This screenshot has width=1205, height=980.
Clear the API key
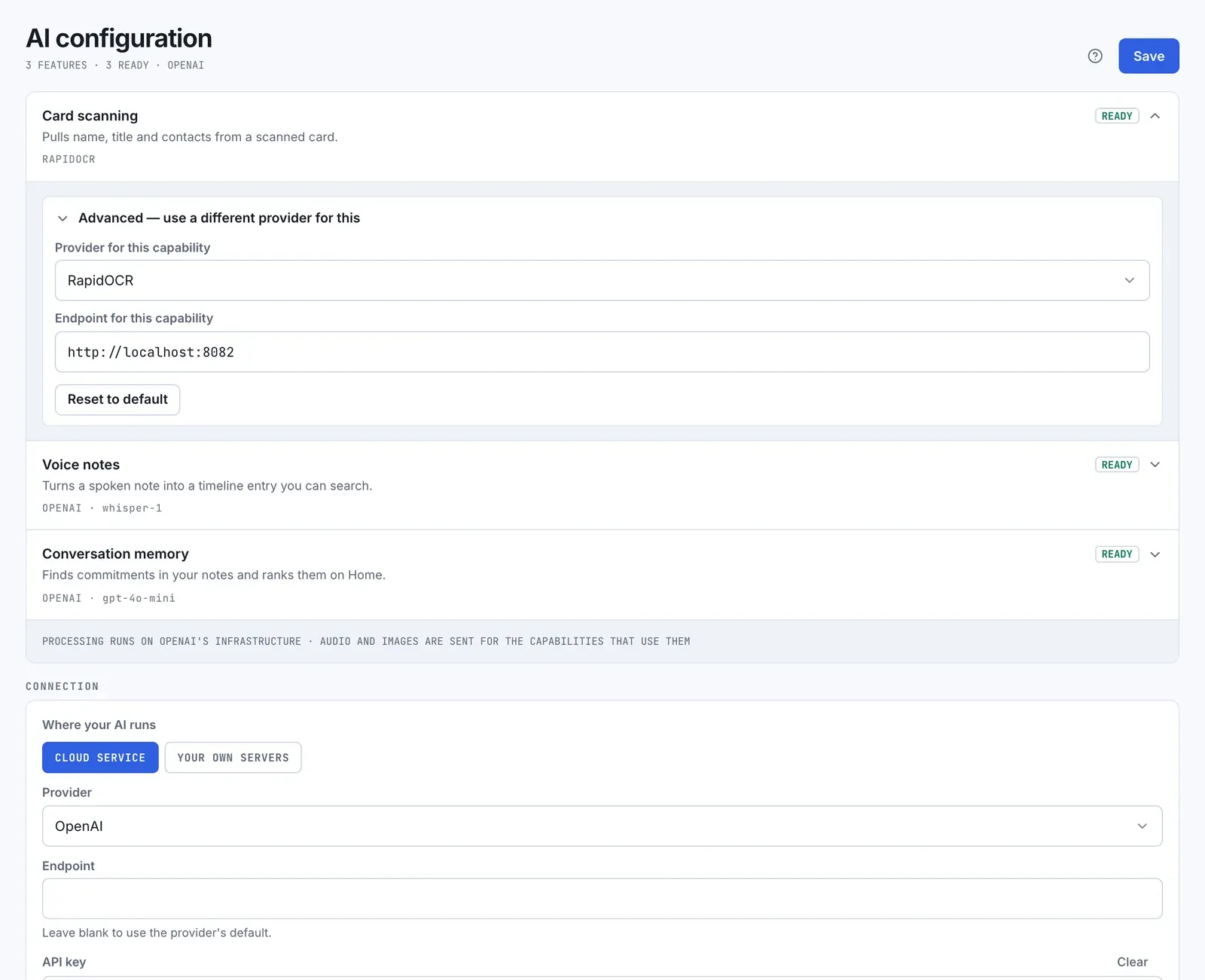[1132, 962]
